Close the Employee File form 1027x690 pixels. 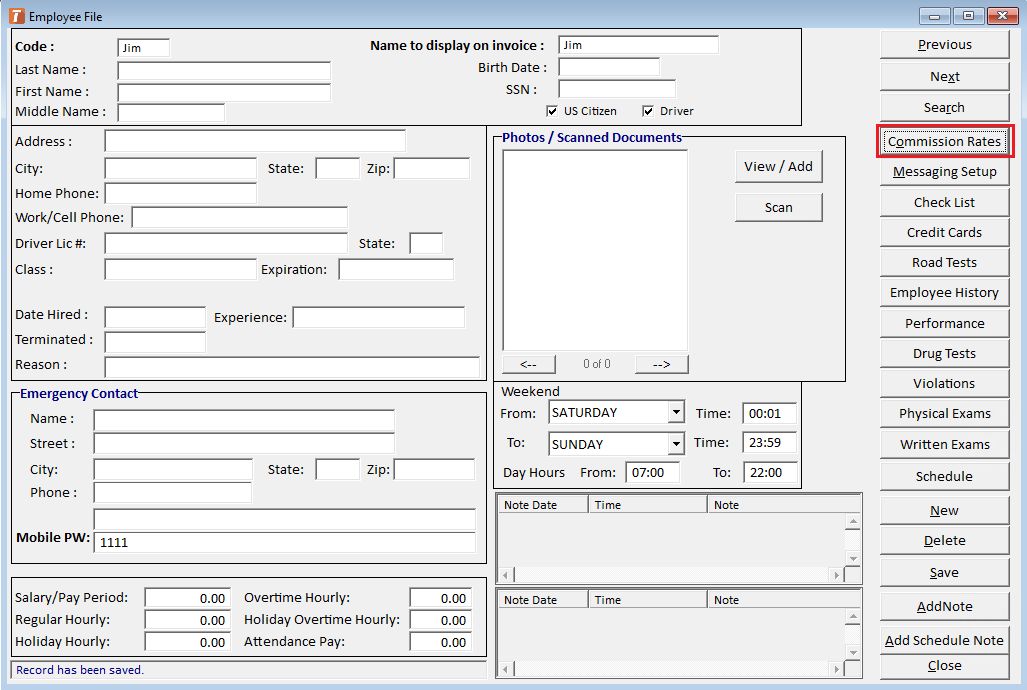point(944,666)
